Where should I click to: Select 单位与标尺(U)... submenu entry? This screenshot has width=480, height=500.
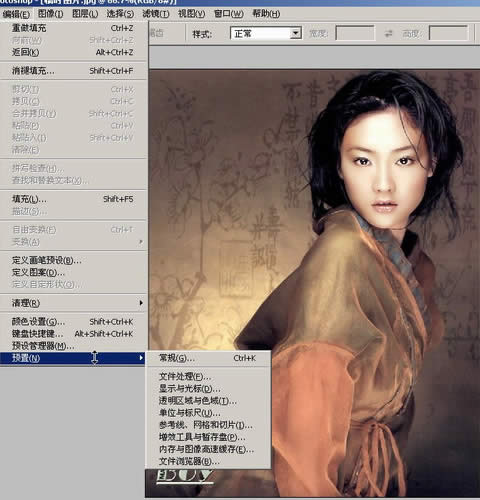tap(208, 413)
